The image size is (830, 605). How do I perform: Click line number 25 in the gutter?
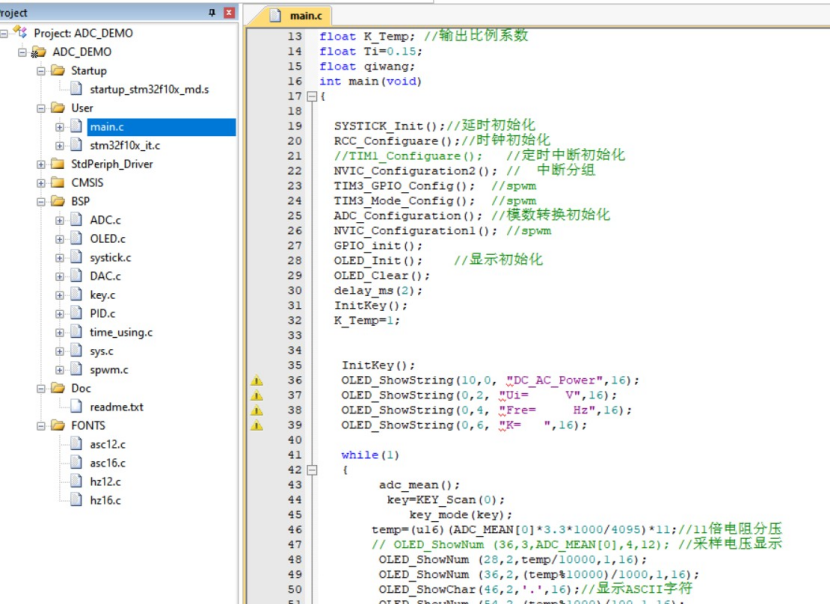pyautogui.click(x=295, y=216)
